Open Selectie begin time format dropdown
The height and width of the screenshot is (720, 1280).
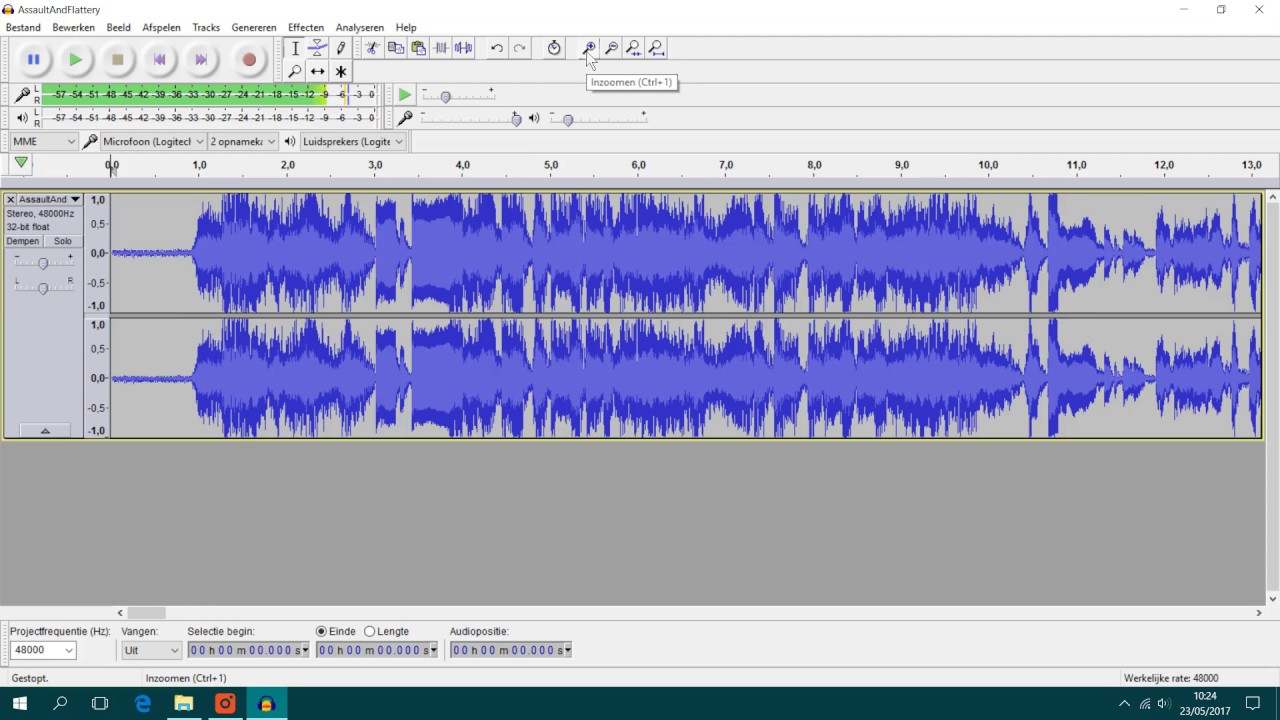(x=305, y=650)
